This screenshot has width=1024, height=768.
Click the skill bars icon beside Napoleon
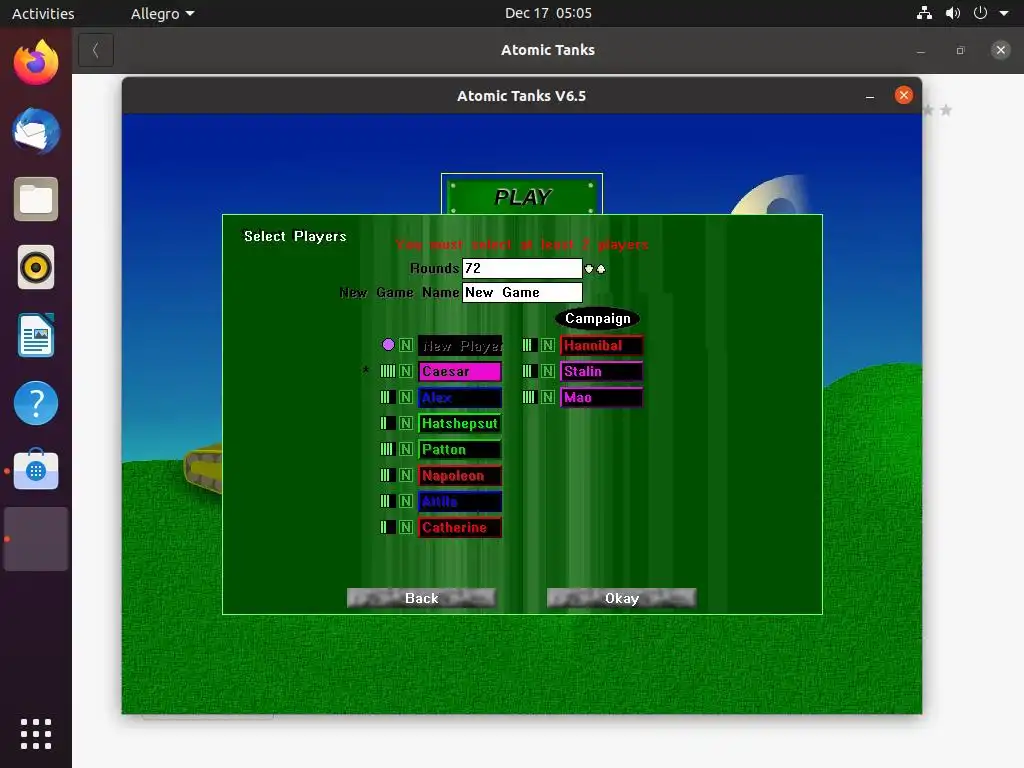click(388, 475)
